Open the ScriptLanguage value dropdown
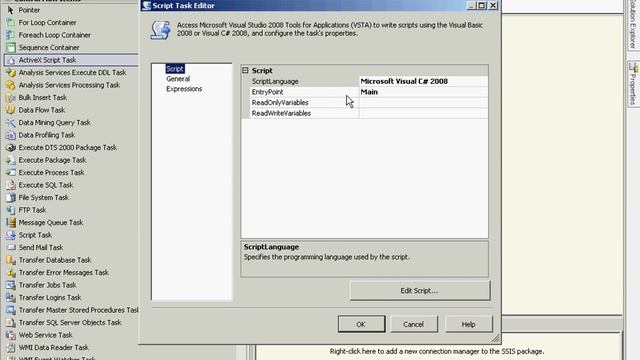 tap(423, 81)
